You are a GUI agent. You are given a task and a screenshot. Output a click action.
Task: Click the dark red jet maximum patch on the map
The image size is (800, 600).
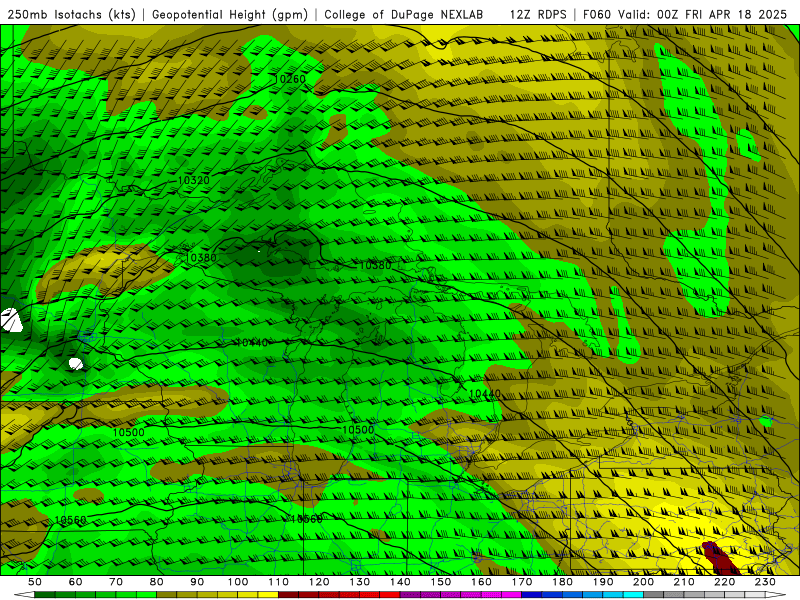[x=719, y=559]
